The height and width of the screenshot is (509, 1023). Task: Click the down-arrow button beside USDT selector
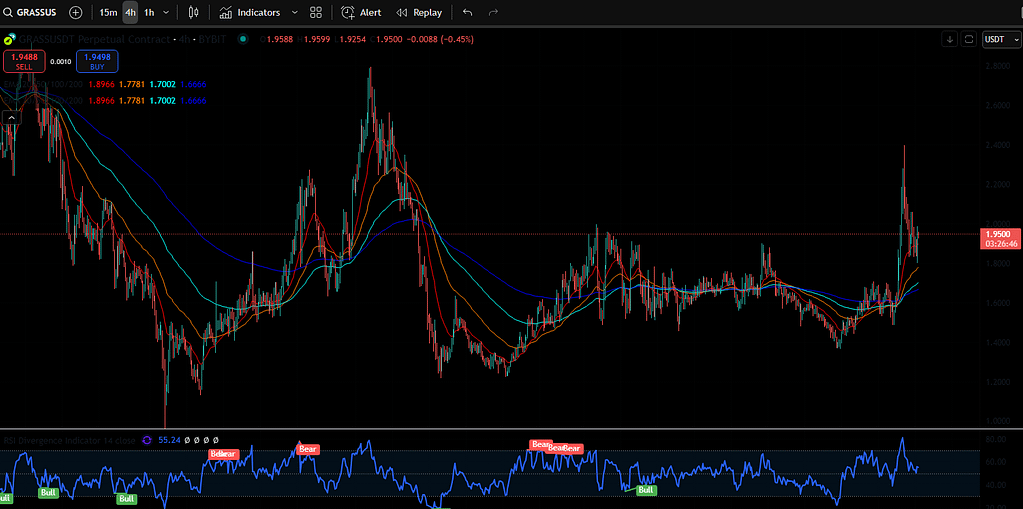pyautogui.click(x=949, y=39)
